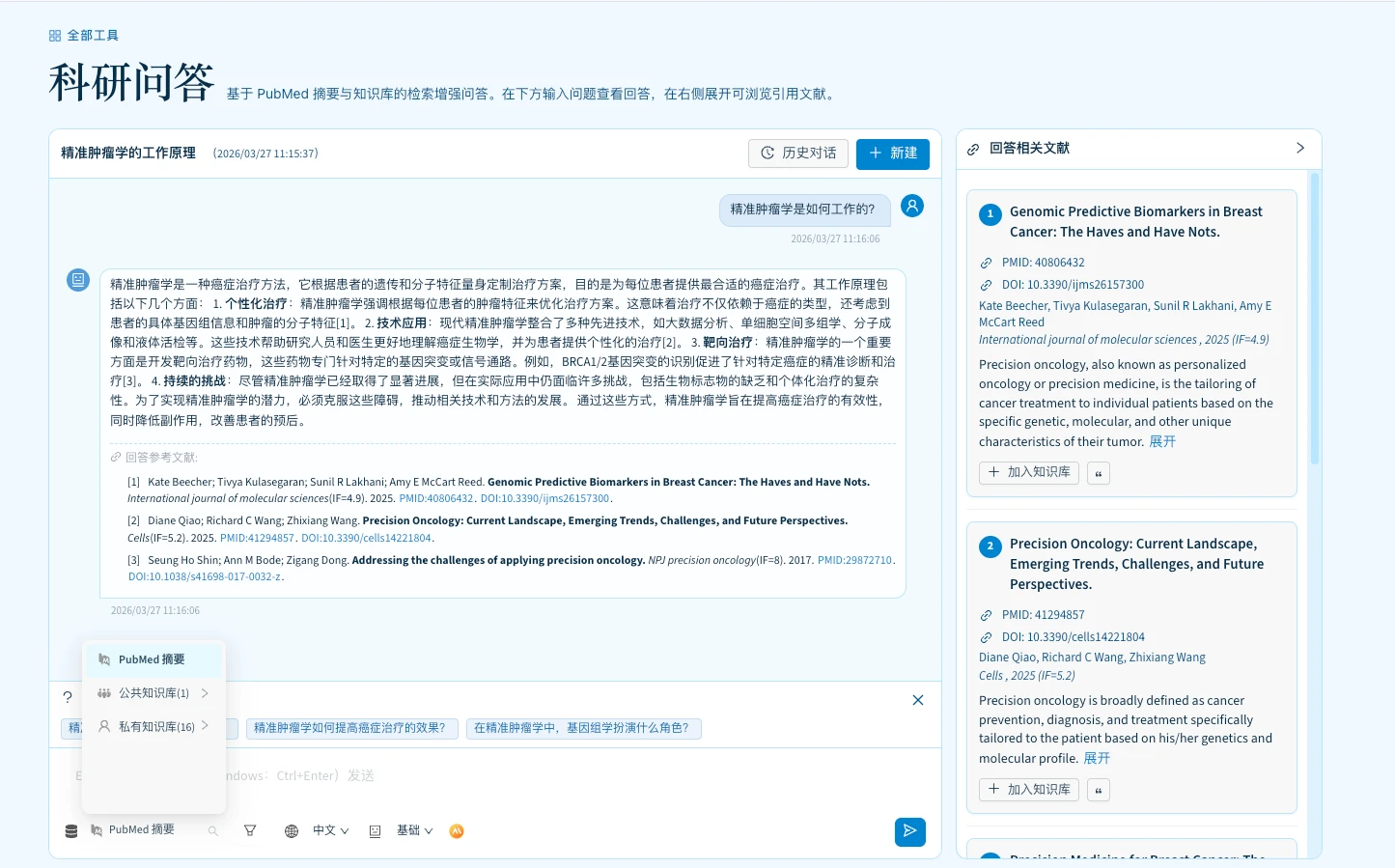Screen dimensions: 1395x868
Task: Click the orange M assistant icon
Action: pyautogui.click(x=456, y=830)
